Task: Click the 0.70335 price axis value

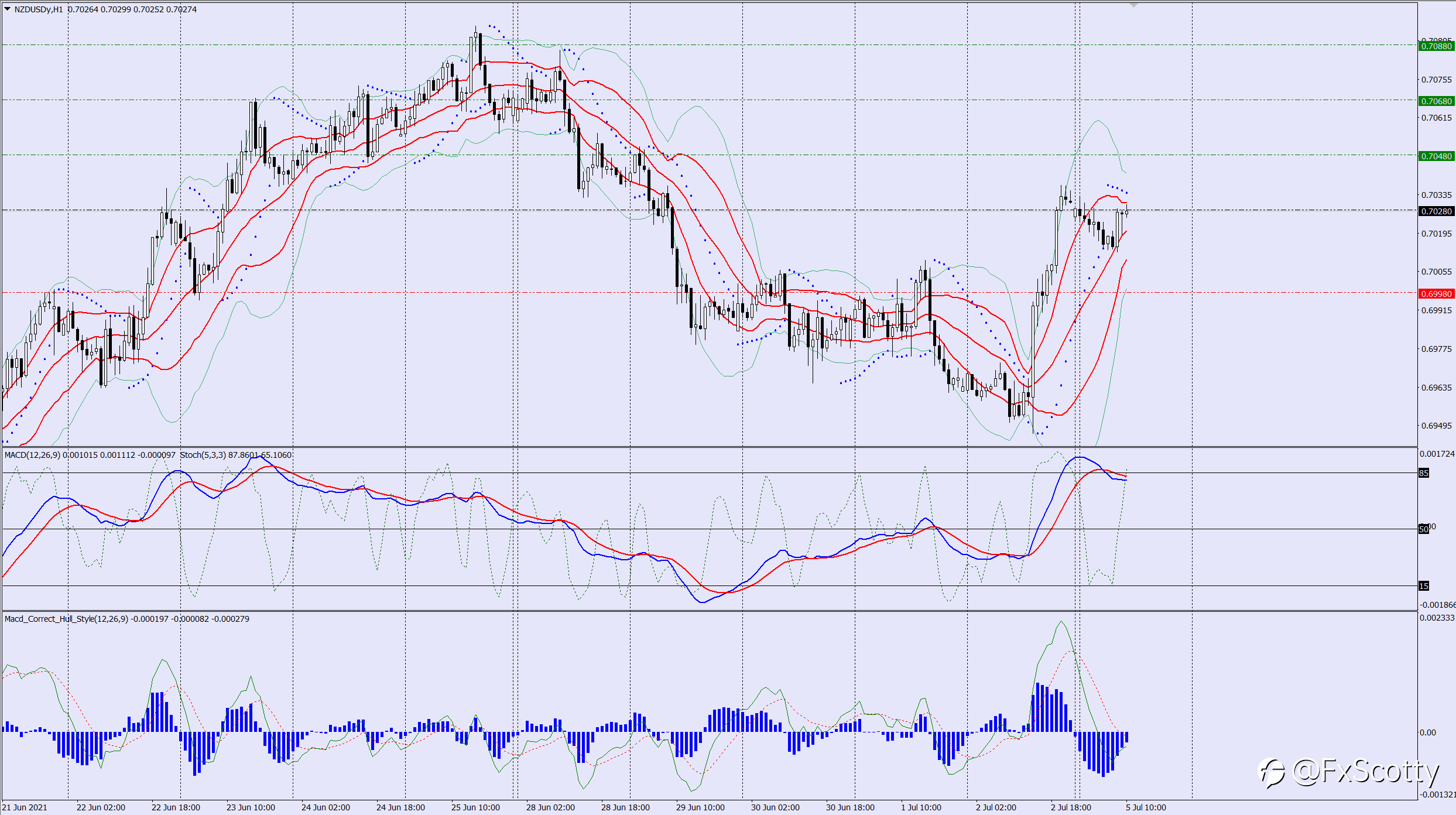Action: click(1437, 195)
